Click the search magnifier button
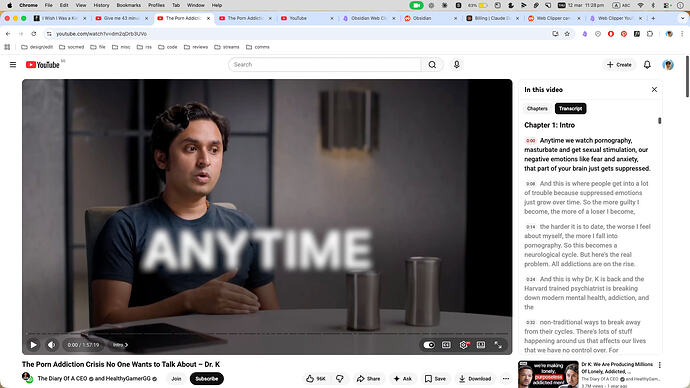Screen dimensions: 690x388 point(432,65)
